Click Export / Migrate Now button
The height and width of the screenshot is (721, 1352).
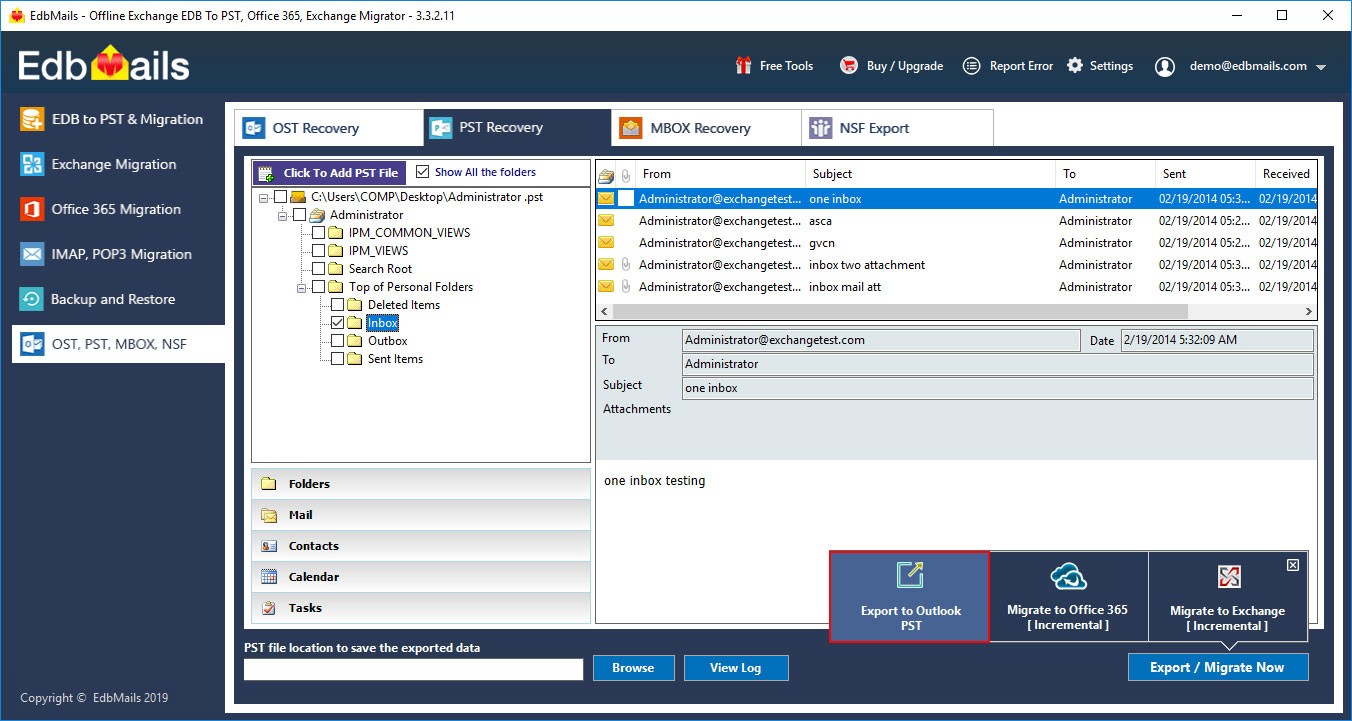click(x=1217, y=667)
